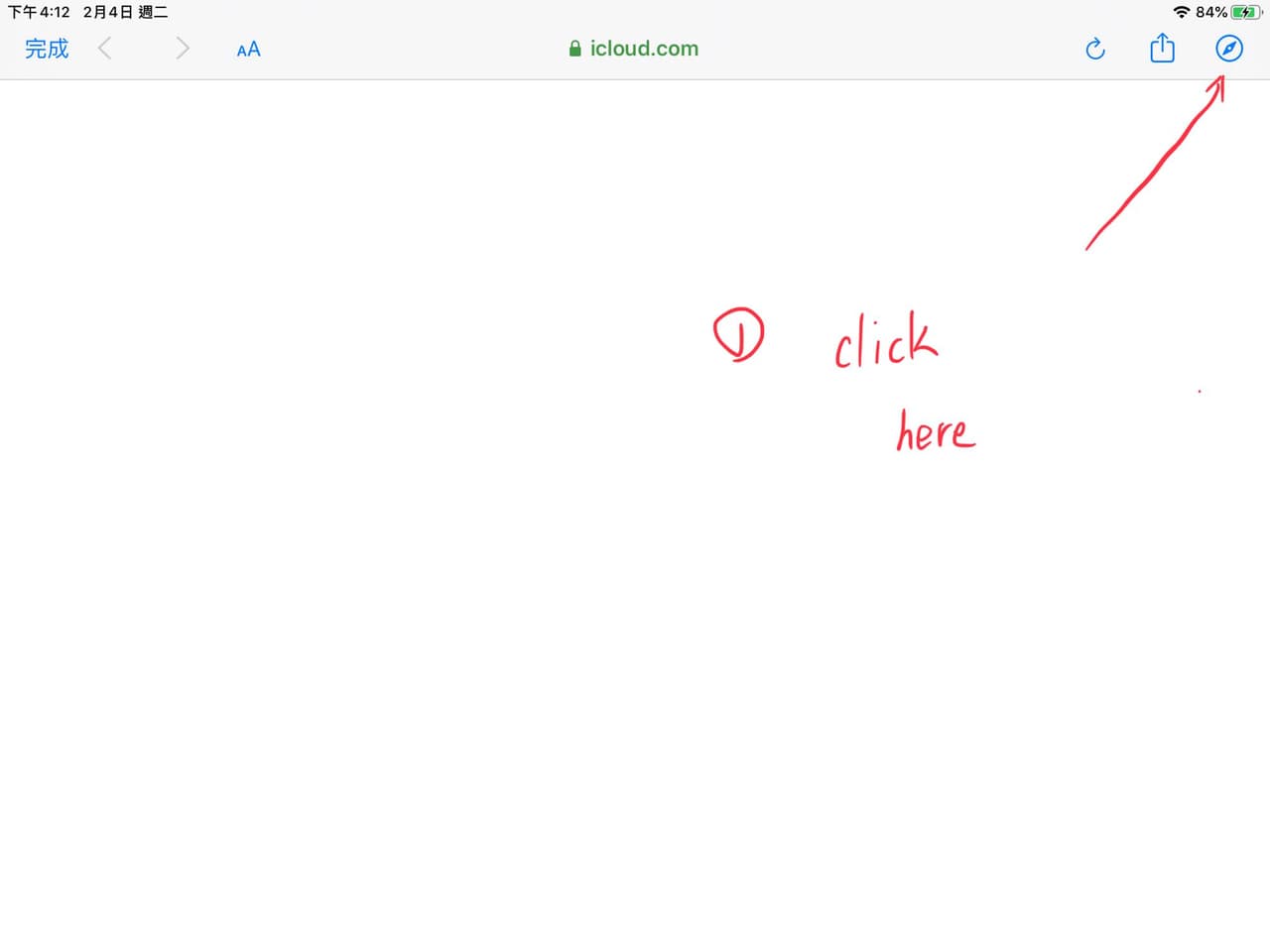Tap the battery indicator icon
The image size is (1270, 952).
[1245, 12]
